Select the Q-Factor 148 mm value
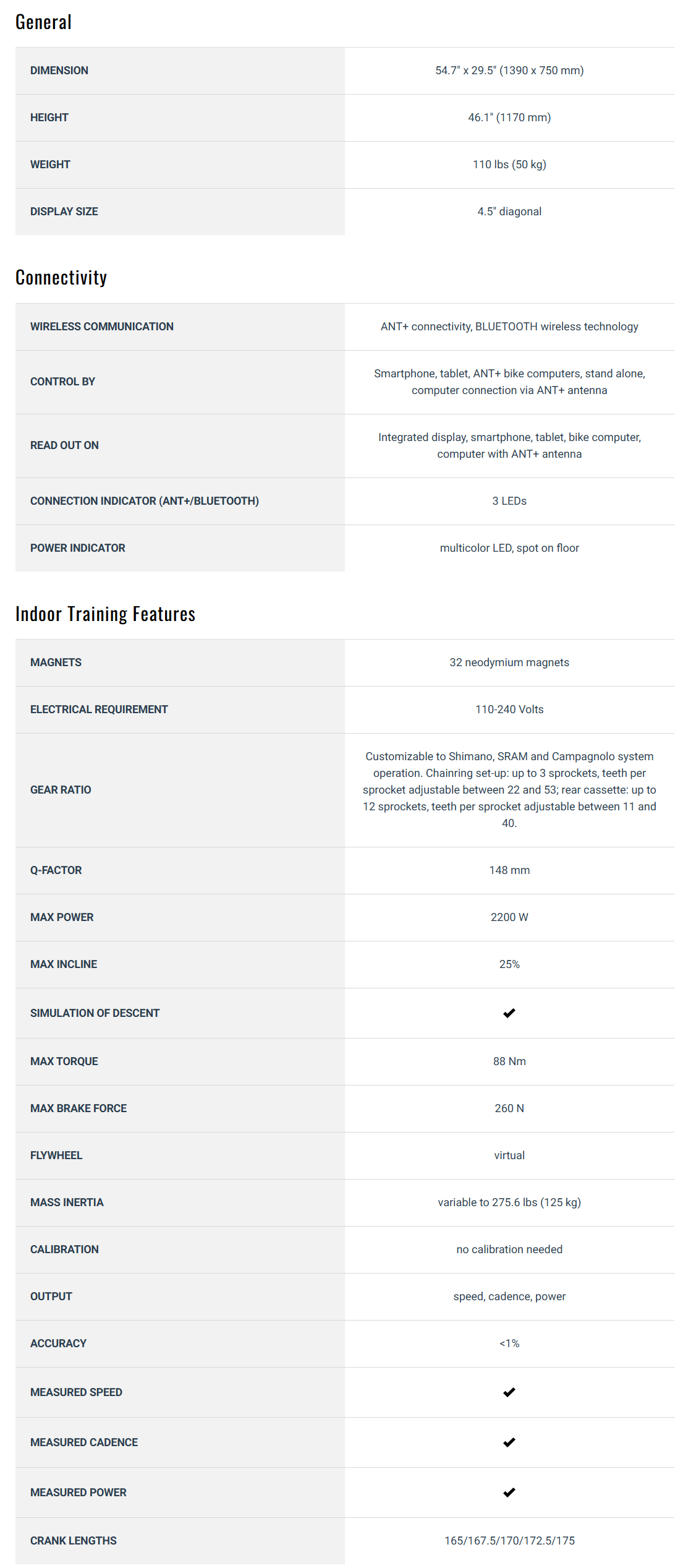 [509, 870]
